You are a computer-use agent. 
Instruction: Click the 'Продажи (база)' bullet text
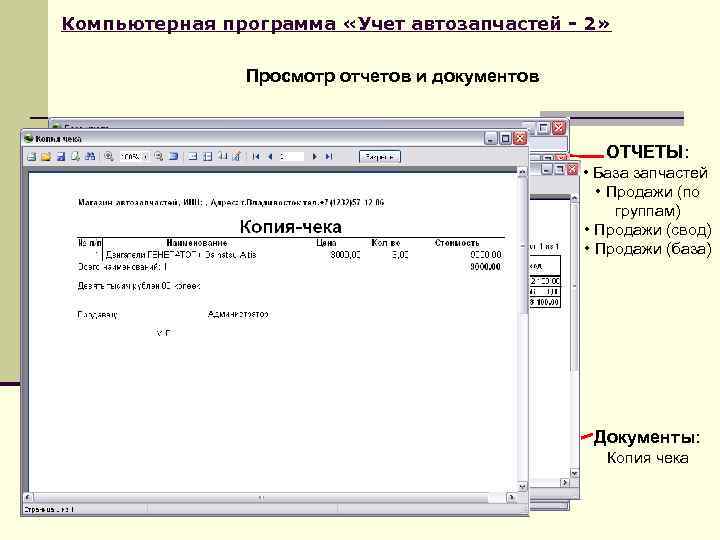click(653, 249)
